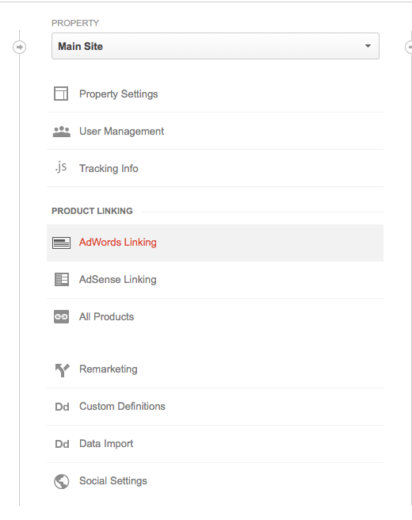
Task: Click the left column circular arrow connector
Action: (19, 47)
